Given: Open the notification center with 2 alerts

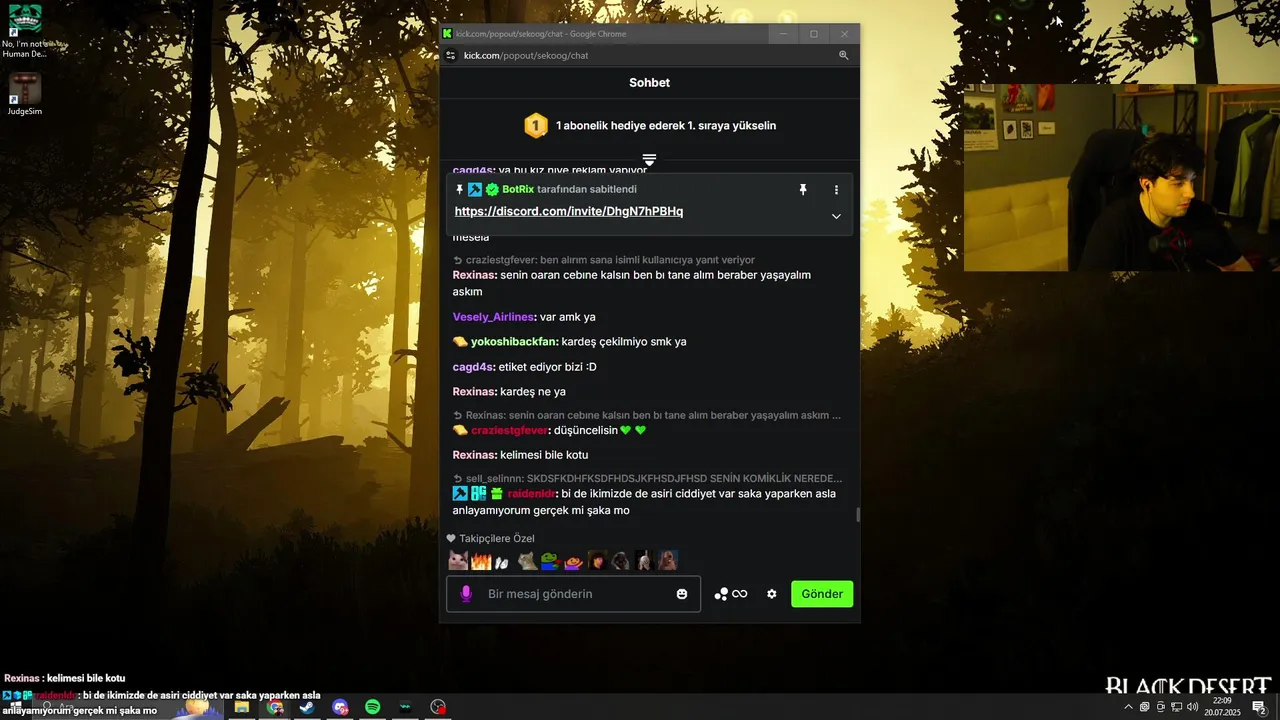Looking at the screenshot, I should tap(1260, 707).
